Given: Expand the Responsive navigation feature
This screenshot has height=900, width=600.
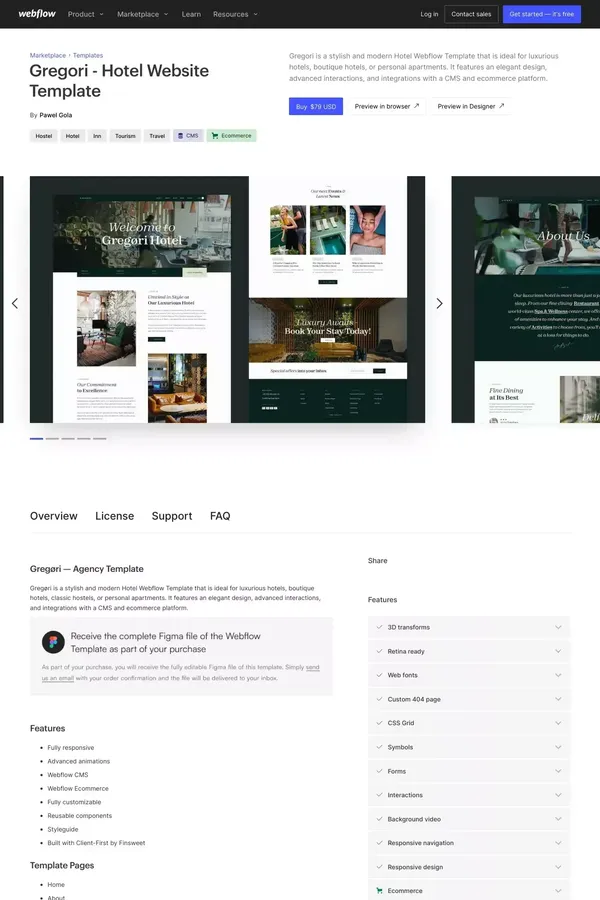Looking at the screenshot, I should pyautogui.click(x=469, y=843).
